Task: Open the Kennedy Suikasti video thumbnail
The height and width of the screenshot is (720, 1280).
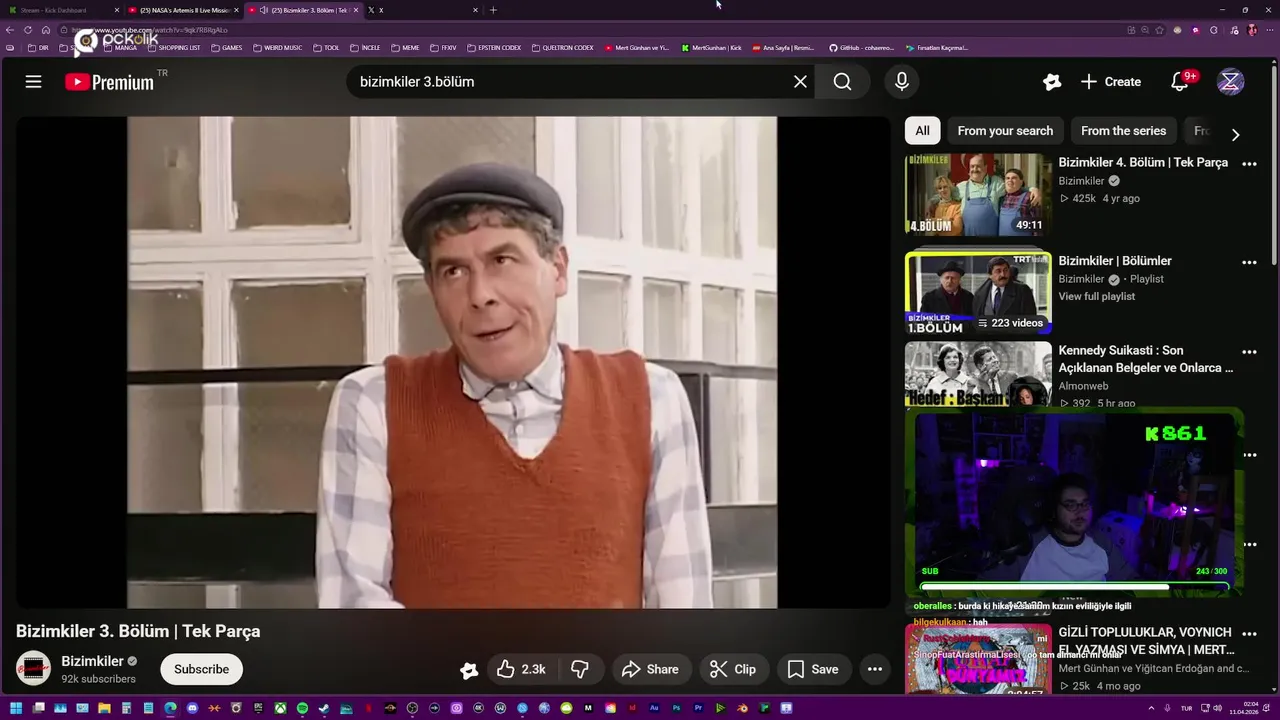Action: pos(978,374)
